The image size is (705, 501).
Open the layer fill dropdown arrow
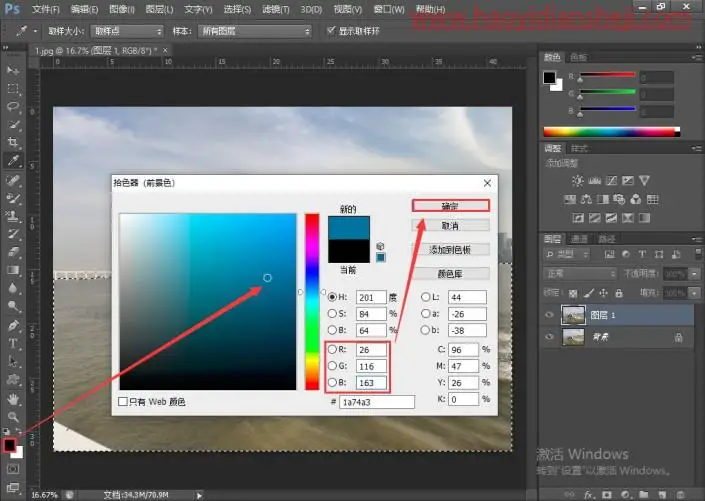click(695, 293)
